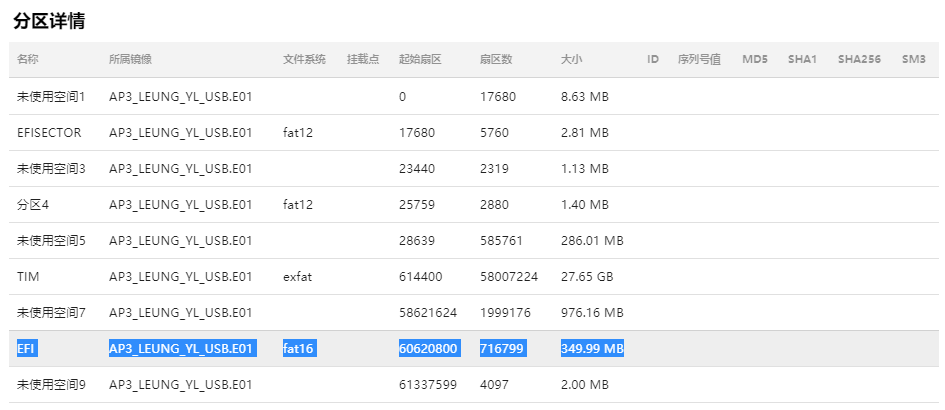Image resolution: width=945 pixels, height=410 pixels.
Task: Click the 1.13 MB size cell
Action: coord(585,169)
